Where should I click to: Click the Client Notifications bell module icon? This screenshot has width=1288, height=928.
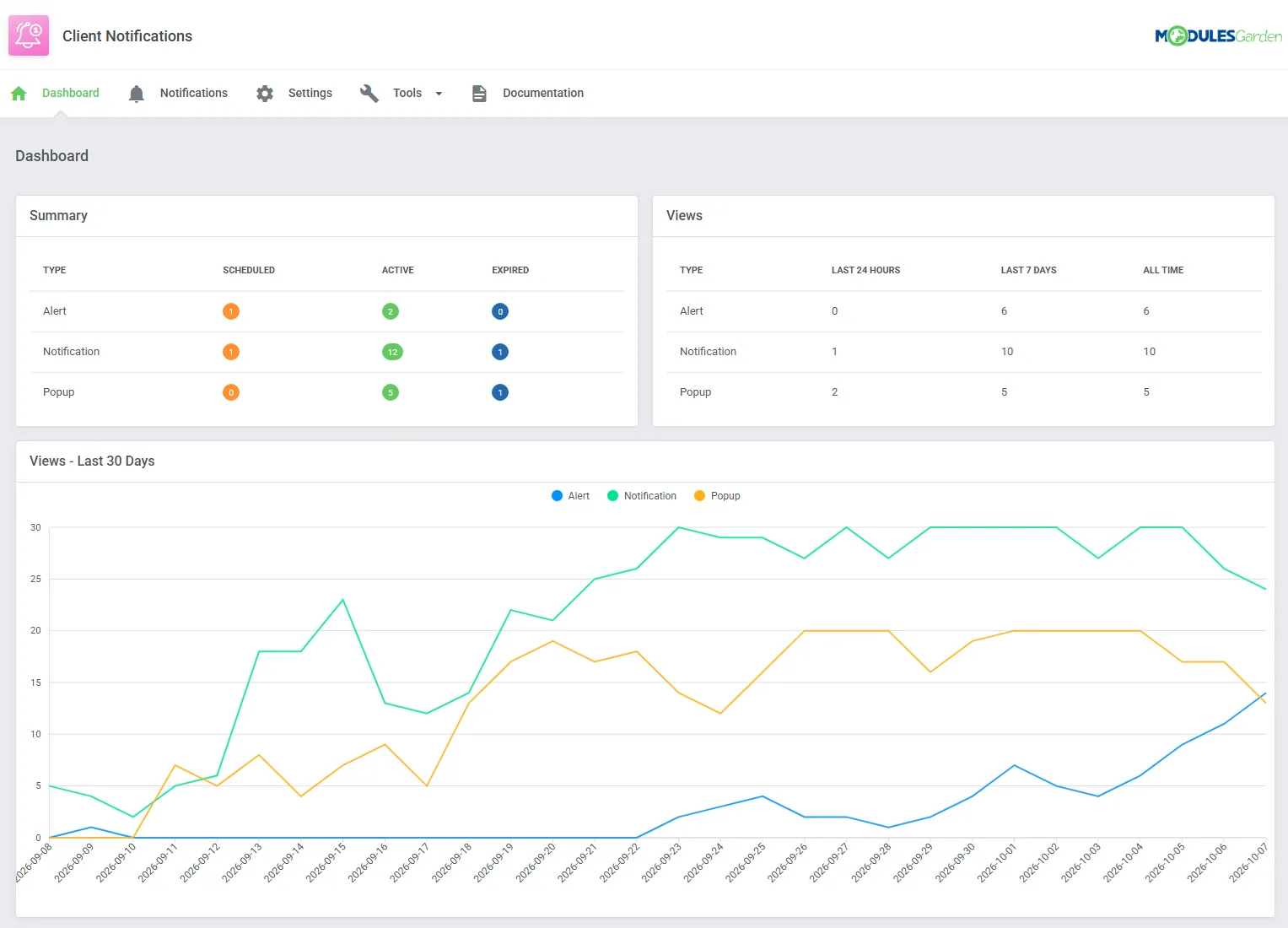click(29, 35)
